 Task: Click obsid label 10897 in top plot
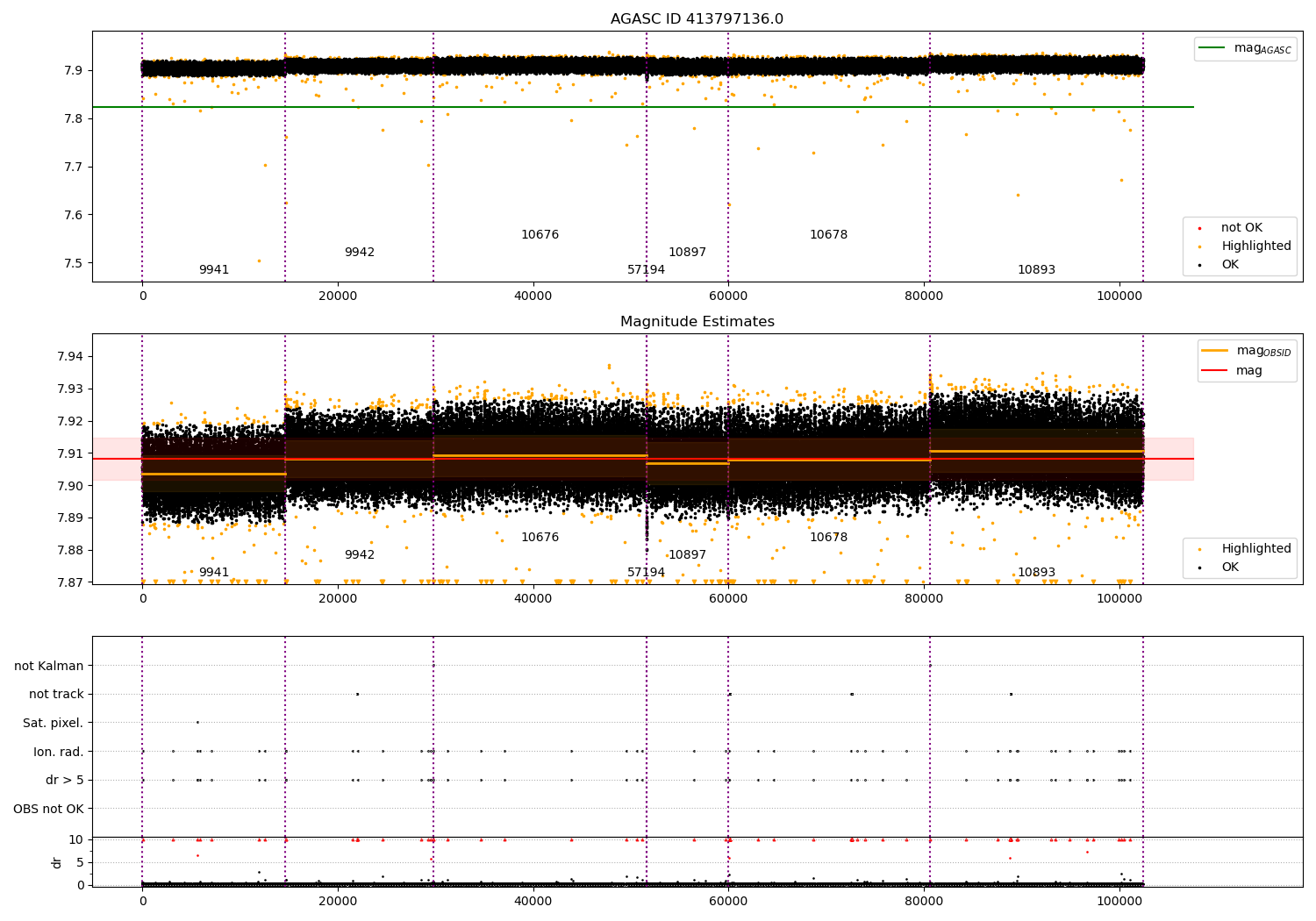point(687,253)
